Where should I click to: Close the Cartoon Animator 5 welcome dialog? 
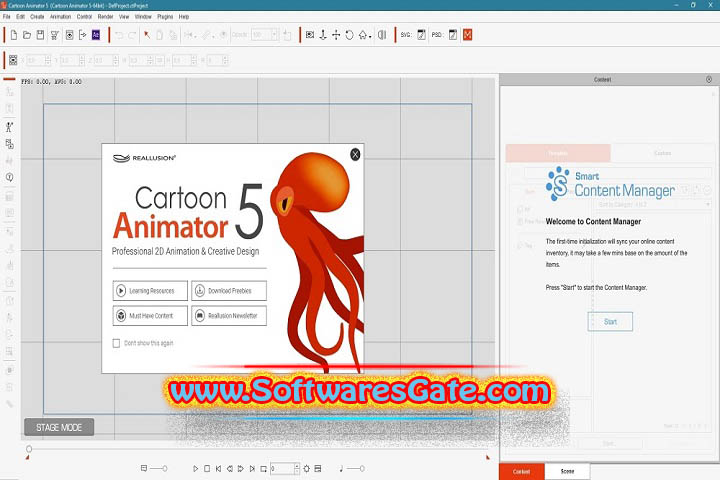(x=355, y=154)
